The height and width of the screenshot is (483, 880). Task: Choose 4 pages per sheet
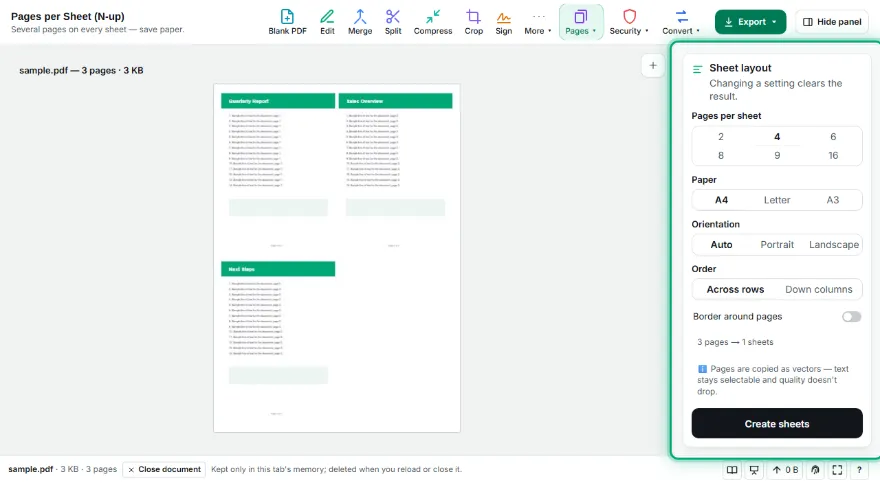[777, 136]
